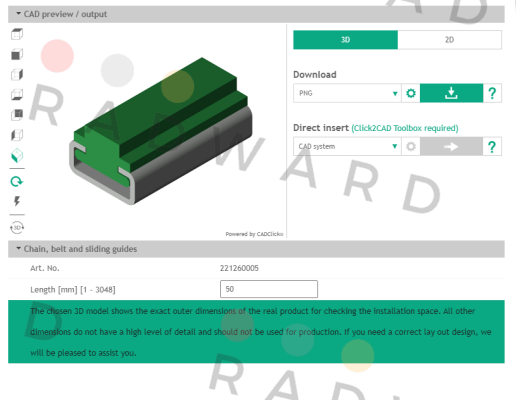
Task: Open download settings gear icon
Action: pyautogui.click(x=411, y=93)
